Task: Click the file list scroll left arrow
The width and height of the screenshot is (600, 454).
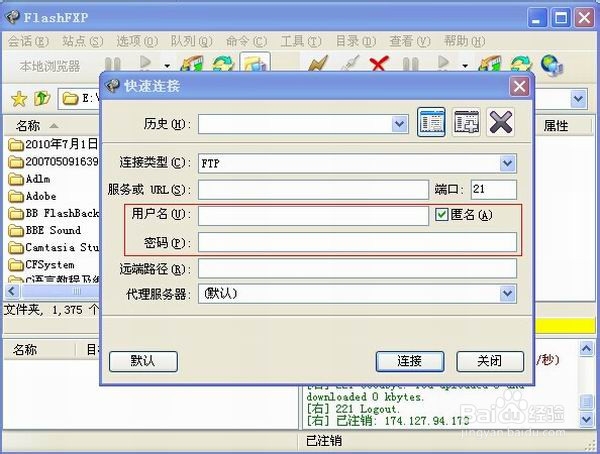Action: pos(12,291)
